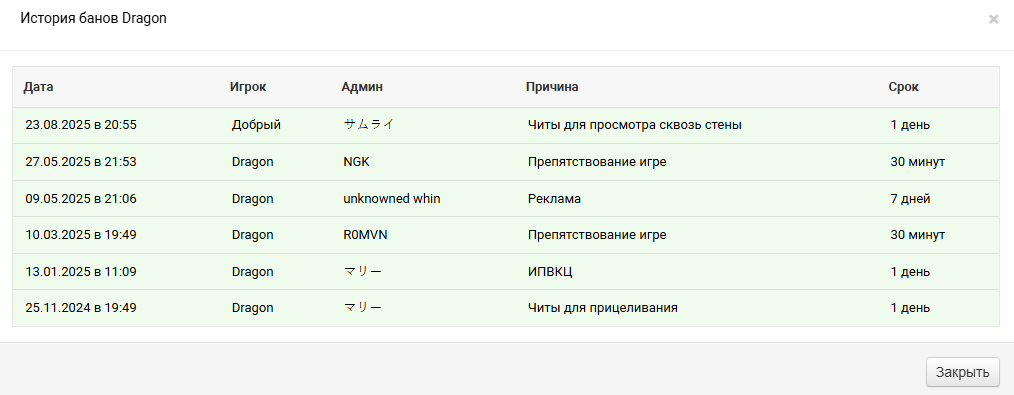Click the Админ column header
Viewport: 1014px width, 395px height.
click(361, 87)
